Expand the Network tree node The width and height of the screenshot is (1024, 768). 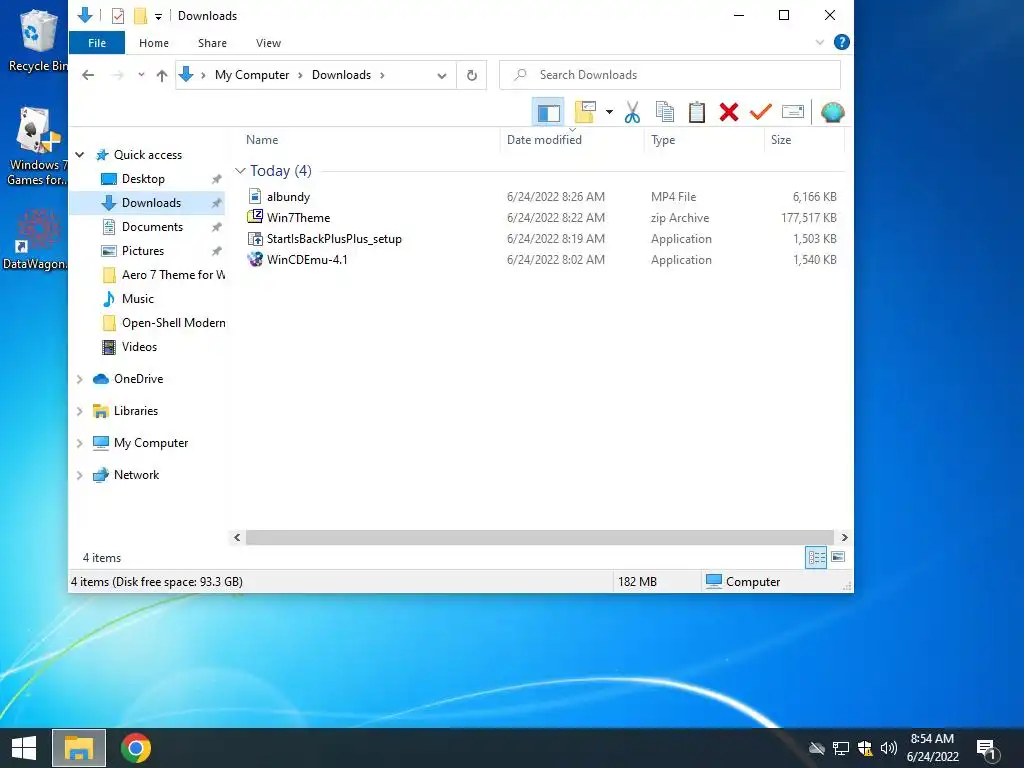tap(80, 475)
